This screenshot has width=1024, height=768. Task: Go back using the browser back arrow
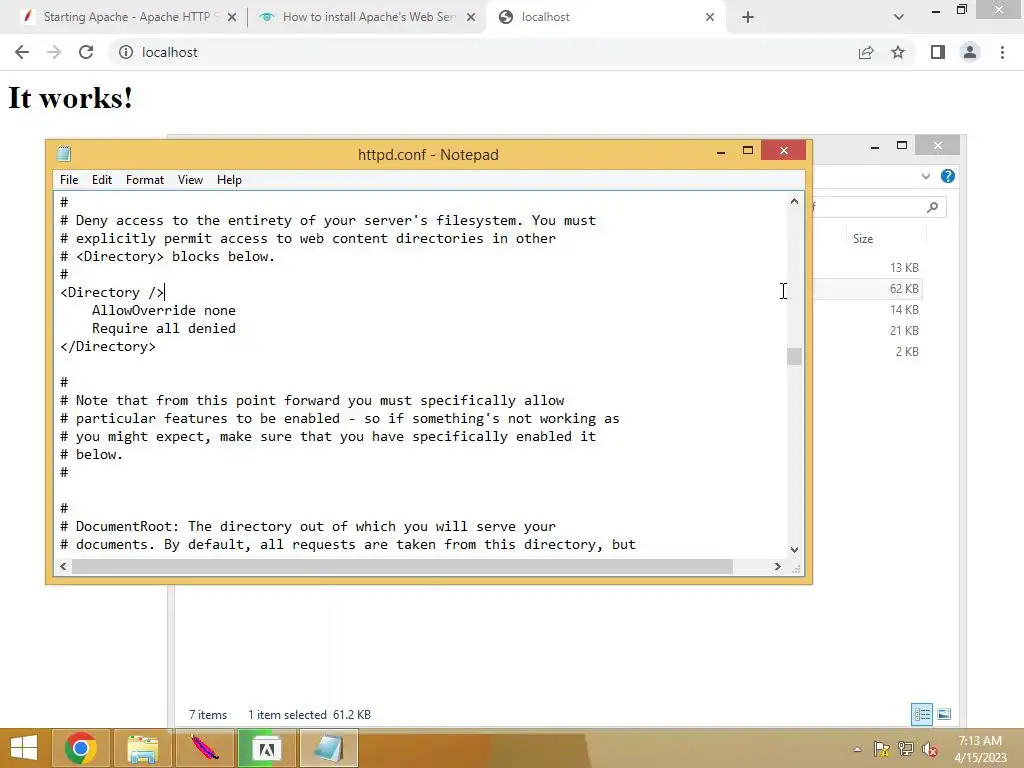[22, 52]
